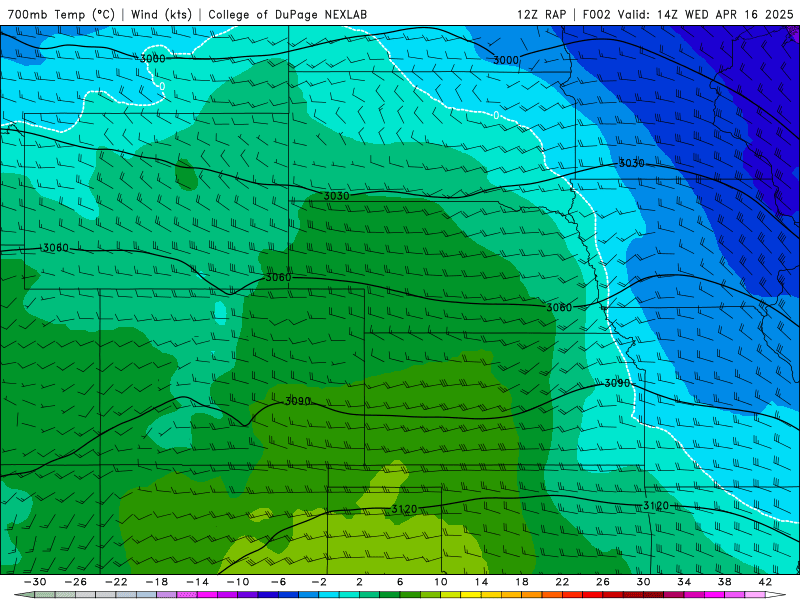Screen dimensions: 800x600
Task: Click the '700mb Temp (°C)' title text
Action: click(x=61, y=14)
